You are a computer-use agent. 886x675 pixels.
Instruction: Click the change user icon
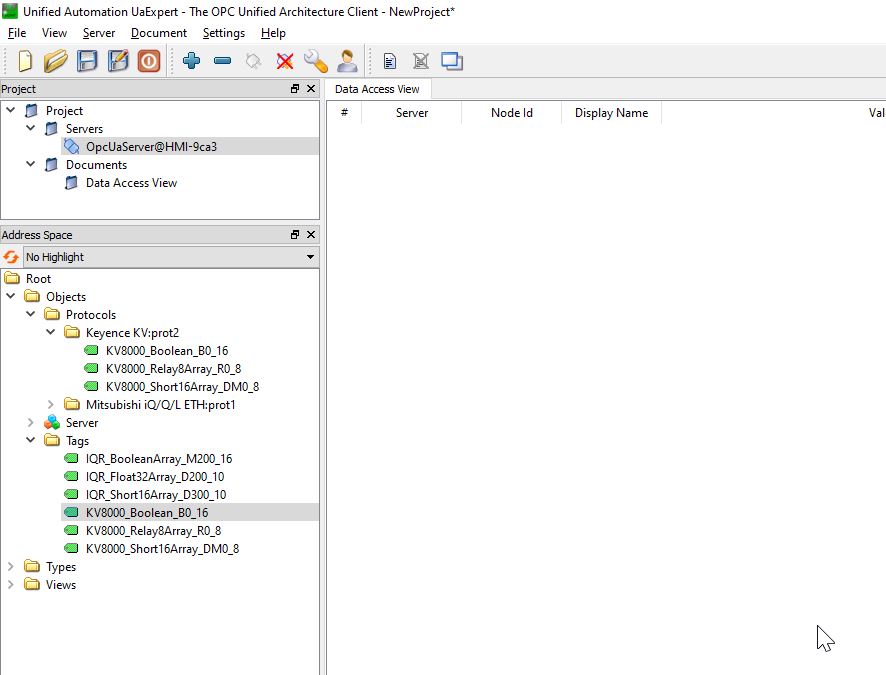pyautogui.click(x=347, y=61)
